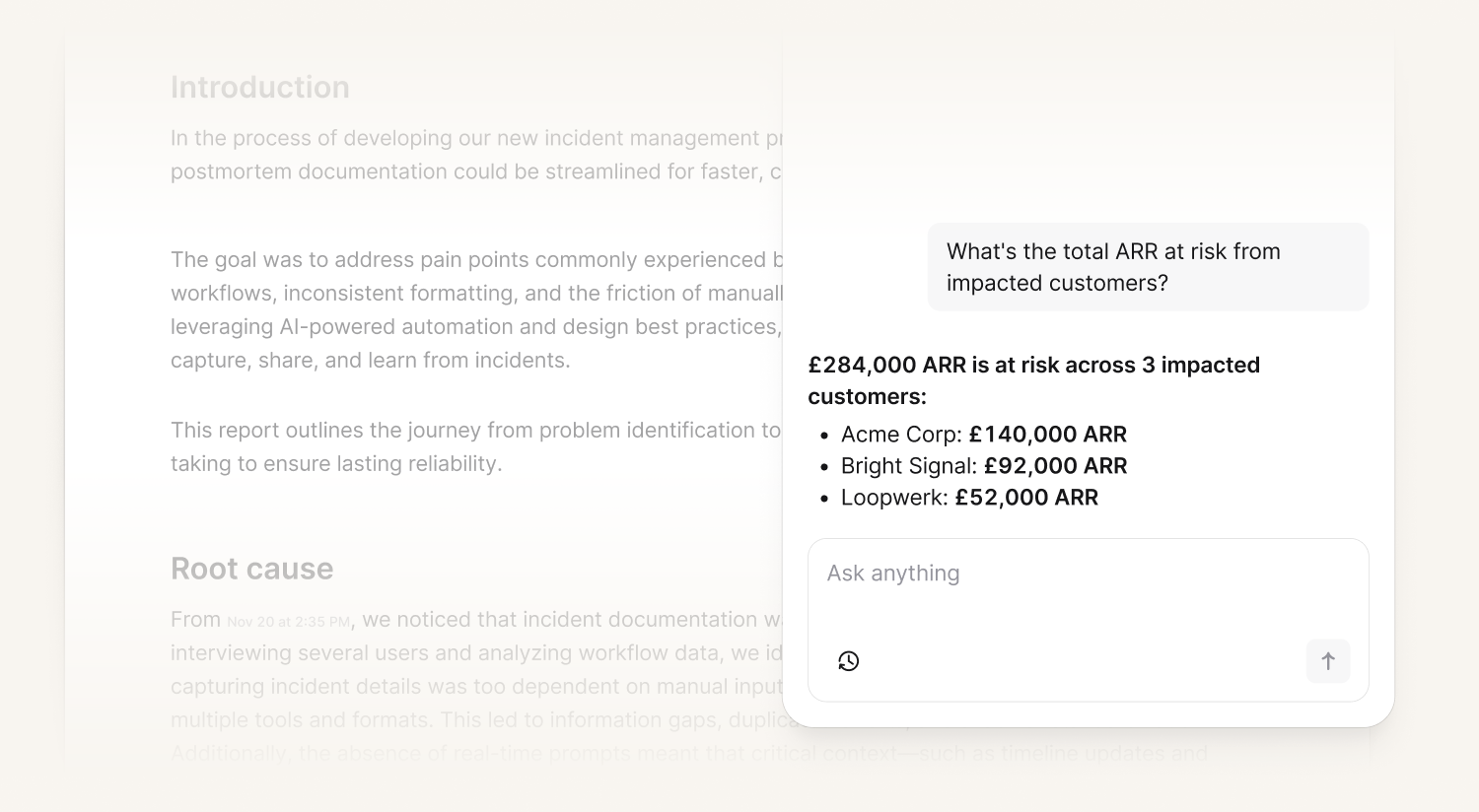Click the £52,000 ARR figure
The width and height of the screenshot is (1479, 812).
click(1025, 498)
